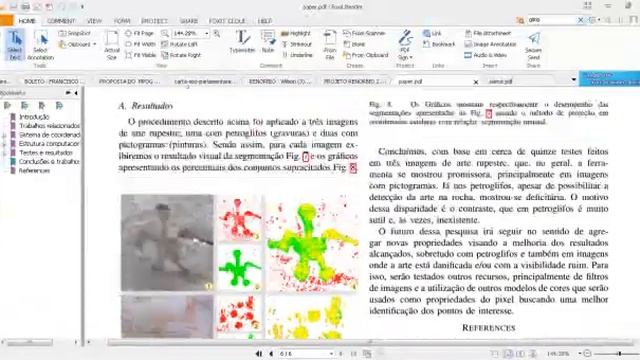The width and height of the screenshot is (640, 360).
Task: Follow the red-boxed Fig. 8 link in Resultados text
Action: pyautogui.click(x=353, y=168)
